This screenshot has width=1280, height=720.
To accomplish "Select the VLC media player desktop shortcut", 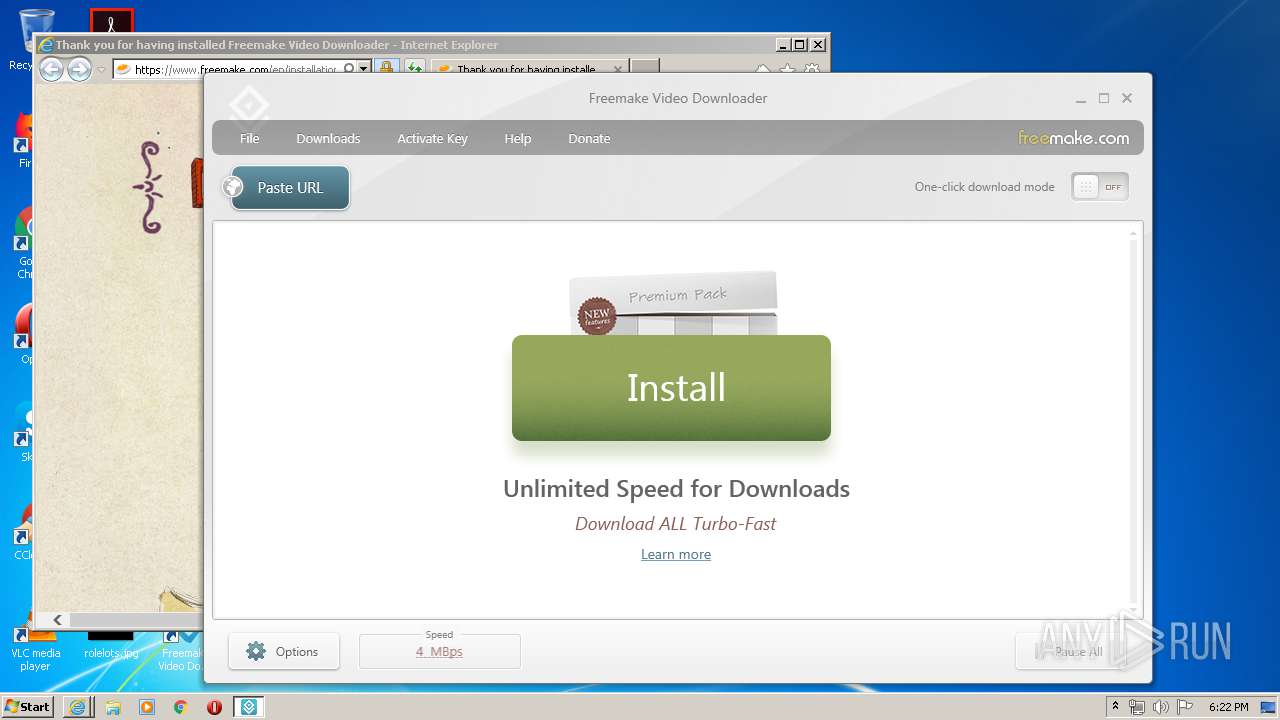I will (35, 648).
